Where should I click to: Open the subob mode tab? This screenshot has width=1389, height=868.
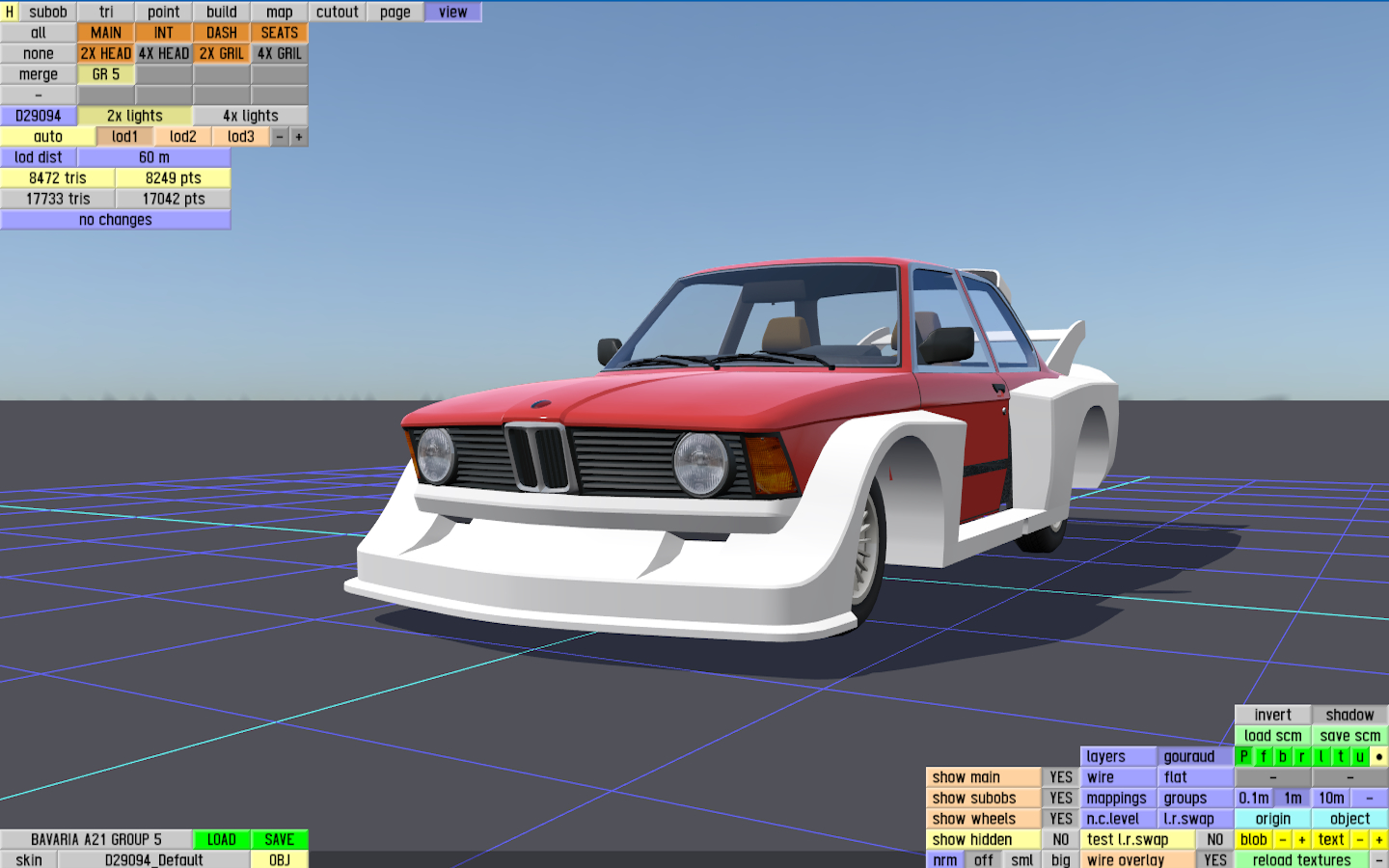click(x=48, y=12)
